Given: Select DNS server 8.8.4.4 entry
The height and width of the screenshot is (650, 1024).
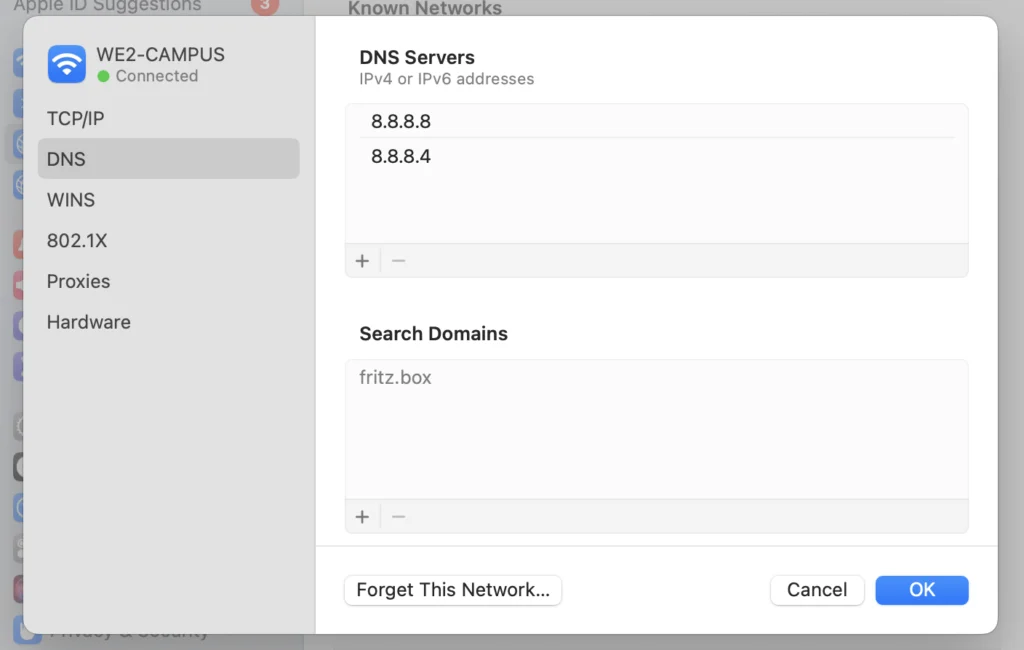Looking at the screenshot, I should coord(656,157).
